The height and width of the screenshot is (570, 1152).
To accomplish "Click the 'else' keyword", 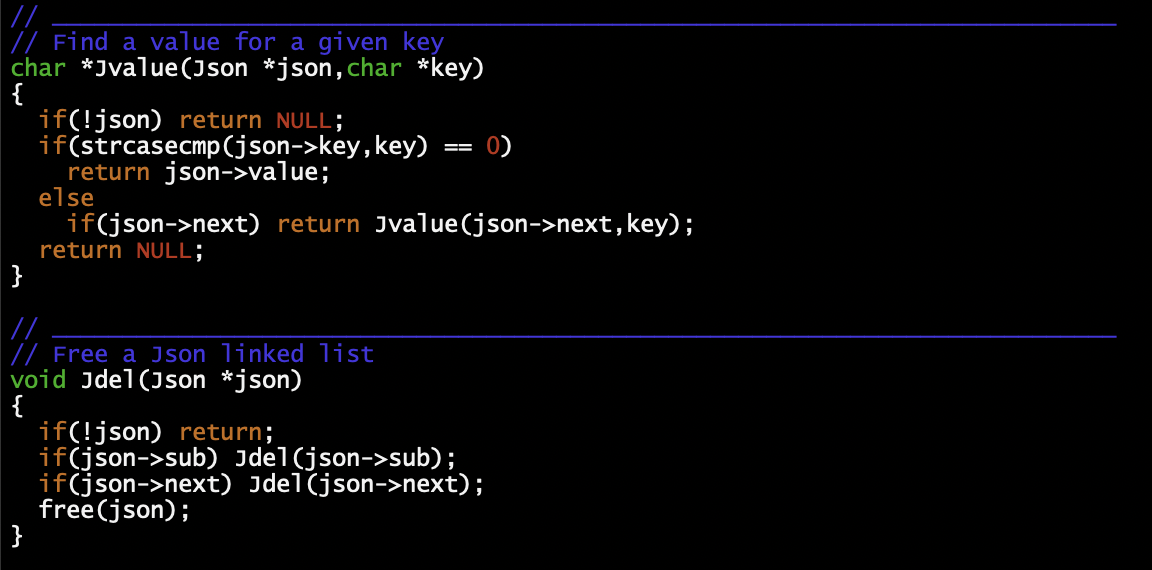I will [66, 198].
